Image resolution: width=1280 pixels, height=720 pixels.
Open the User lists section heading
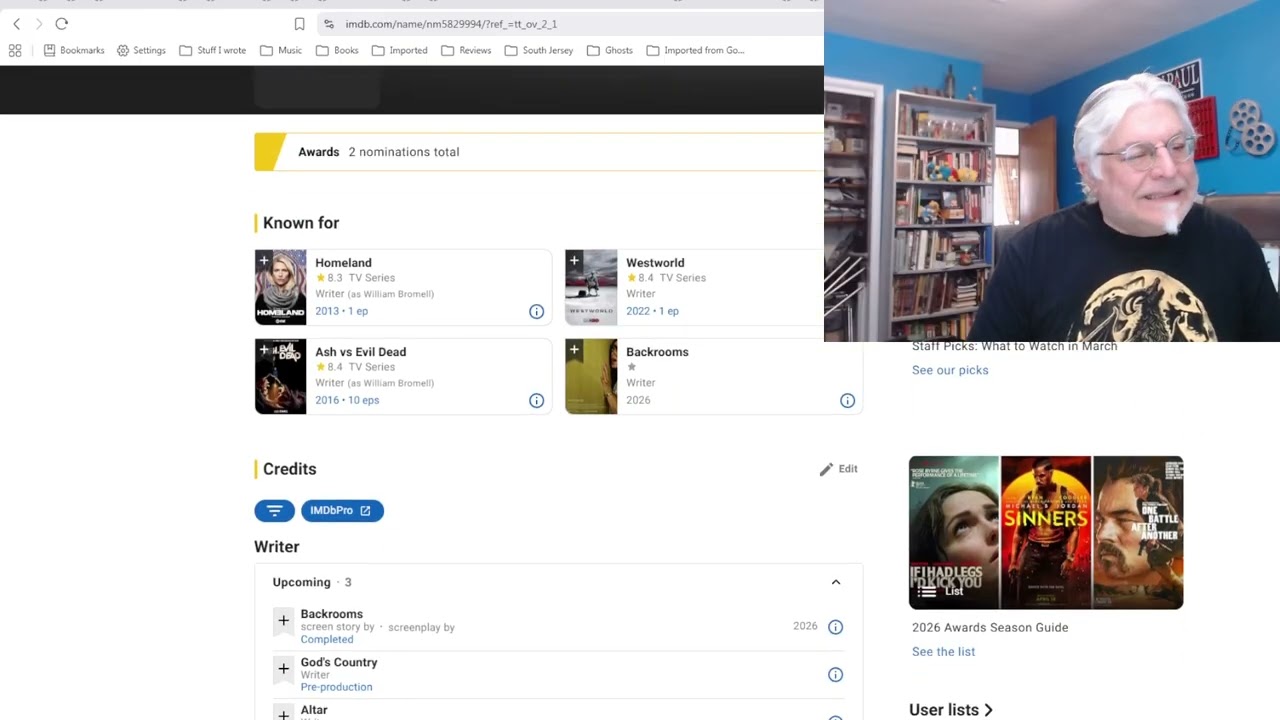[x=951, y=710]
